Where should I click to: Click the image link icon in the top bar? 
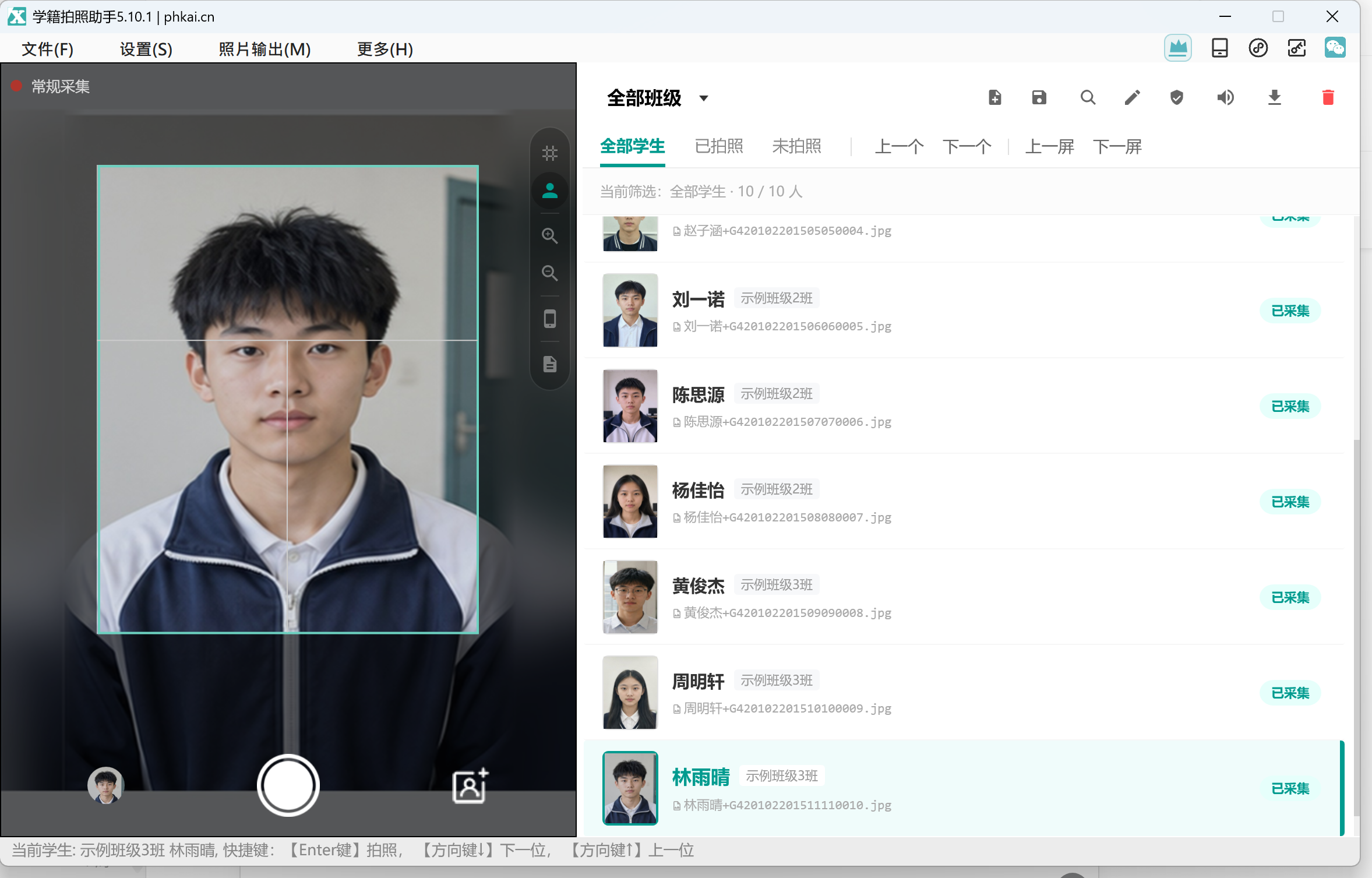point(1296,48)
